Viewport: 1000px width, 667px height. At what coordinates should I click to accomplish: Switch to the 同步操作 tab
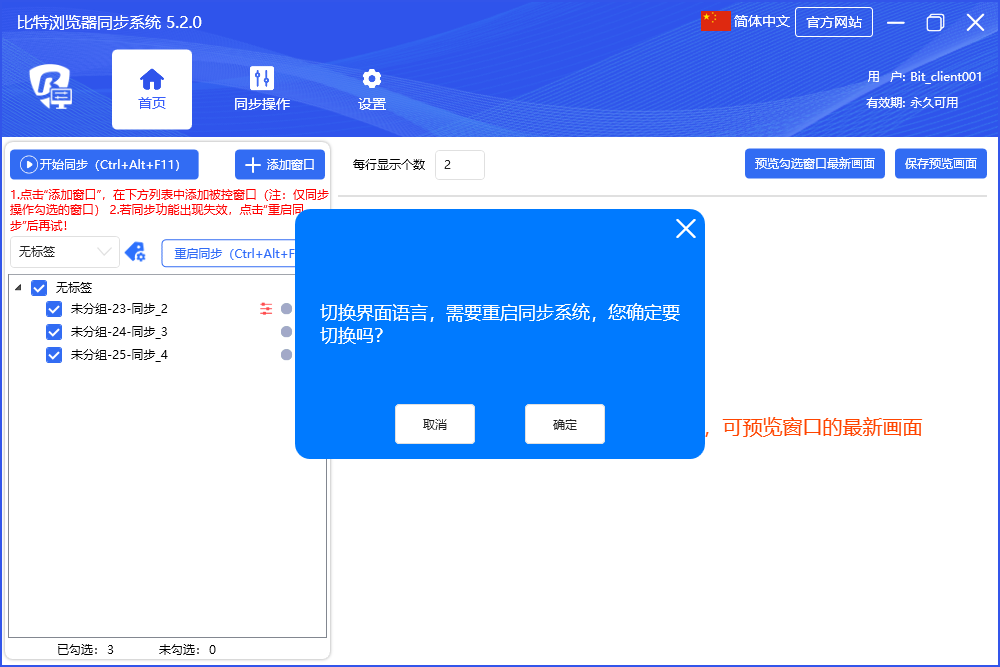tap(262, 89)
